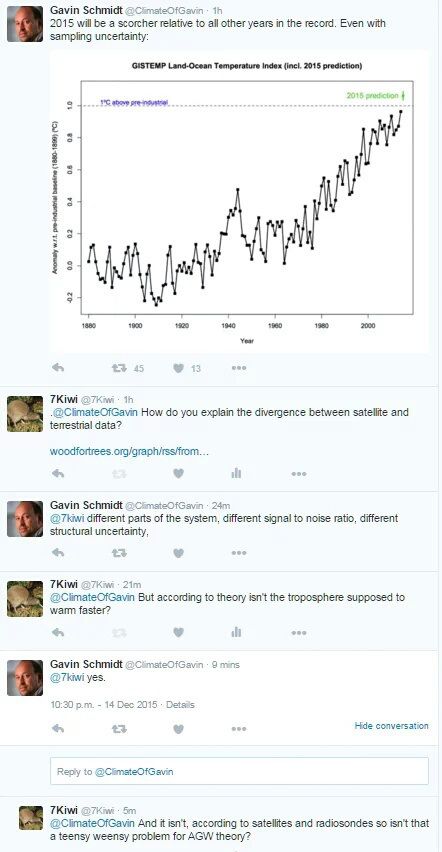Like 7Kiwi's satellite divergence tweet
This screenshot has width=442, height=852.
click(x=178, y=473)
